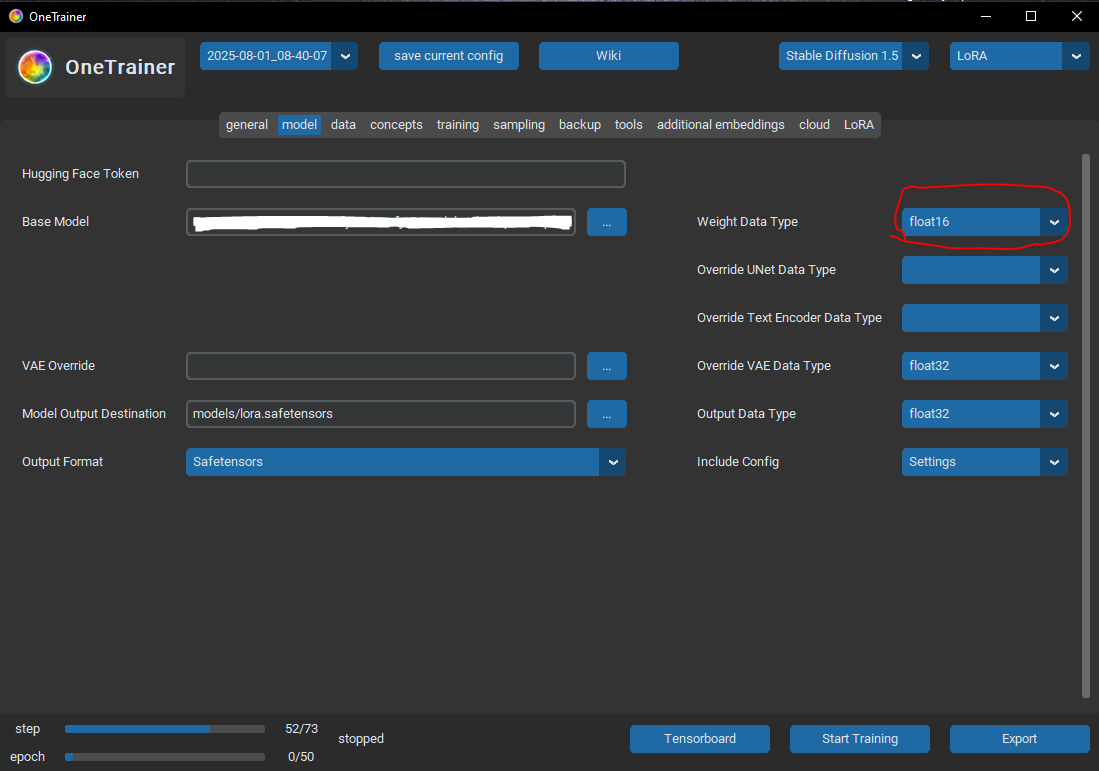This screenshot has width=1099, height=771.
Task: Open the Override Text Encoder Data Type dropdown
Action: click(984, 318)
